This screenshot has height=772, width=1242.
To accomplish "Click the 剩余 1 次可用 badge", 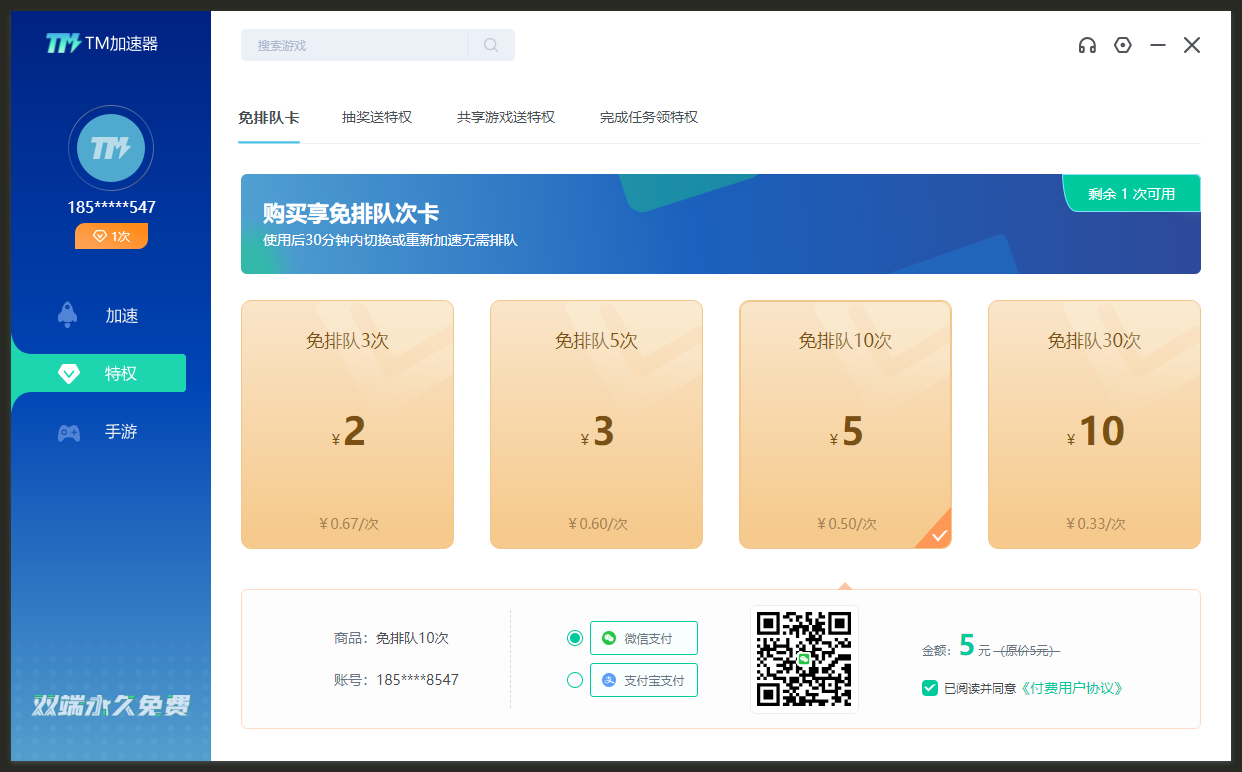I will 1132,193.
